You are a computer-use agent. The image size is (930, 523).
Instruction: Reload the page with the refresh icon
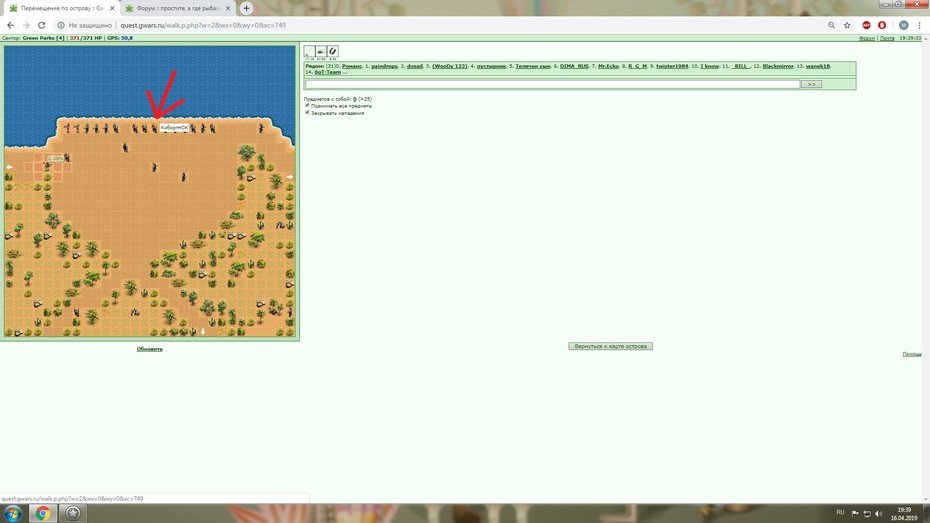pyautogui.click(x=42, y=25)
